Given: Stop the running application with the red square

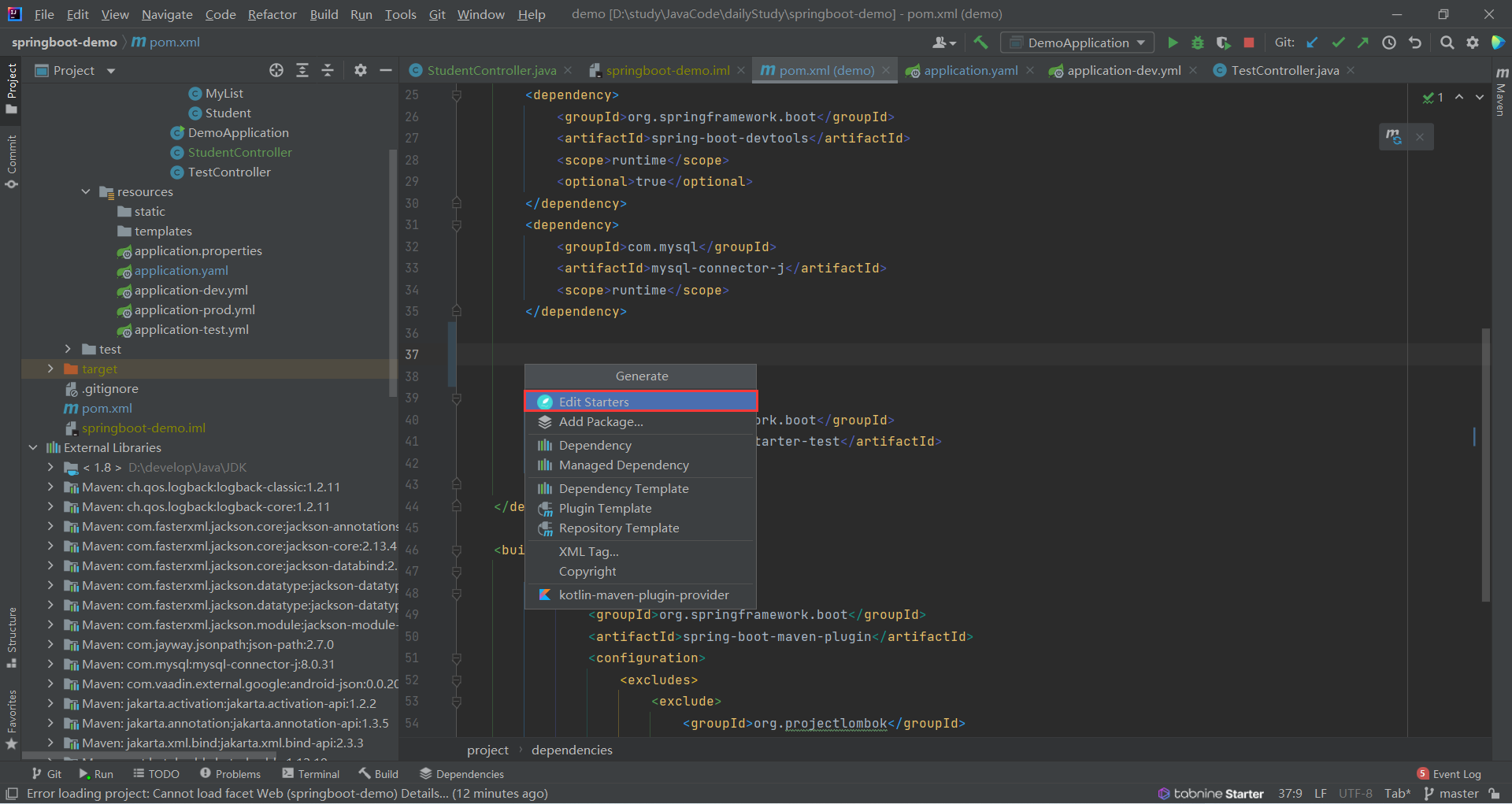Looking at the screenshot, I should (1249, 43).
